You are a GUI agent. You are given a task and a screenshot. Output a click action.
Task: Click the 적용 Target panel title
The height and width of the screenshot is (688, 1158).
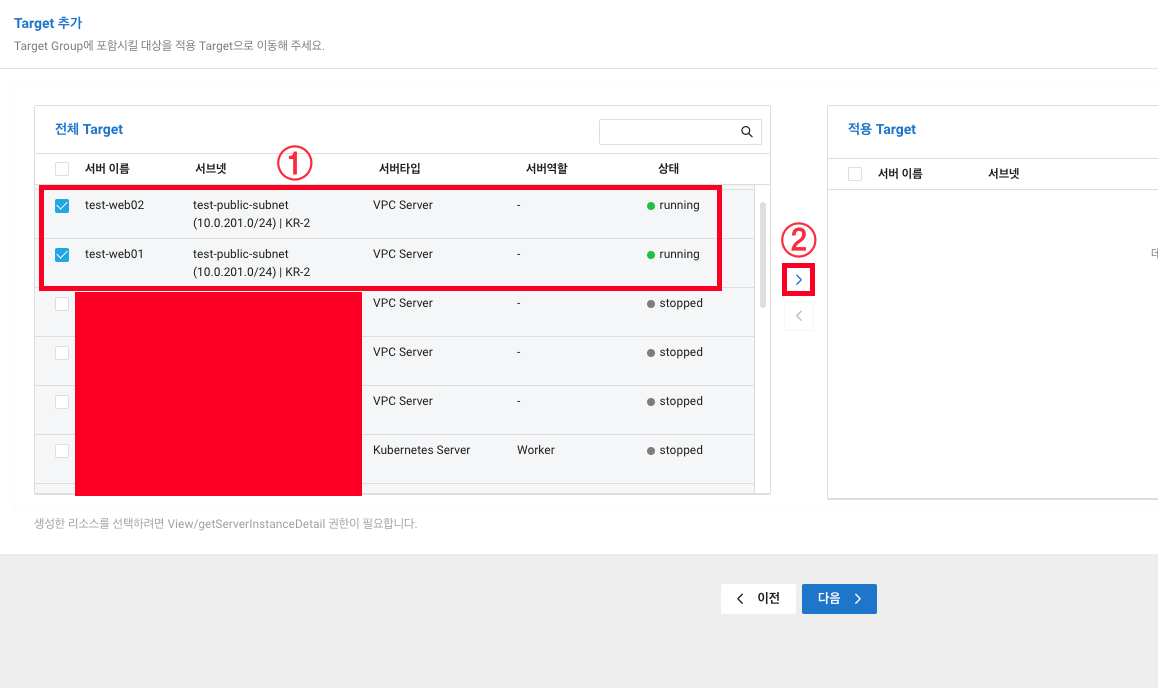882,129
